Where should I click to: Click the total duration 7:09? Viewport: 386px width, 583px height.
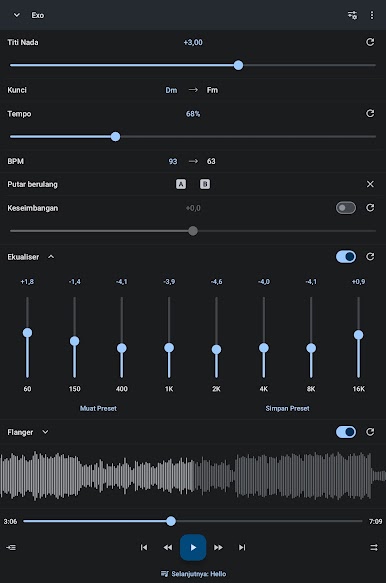[x=376, y=521]
